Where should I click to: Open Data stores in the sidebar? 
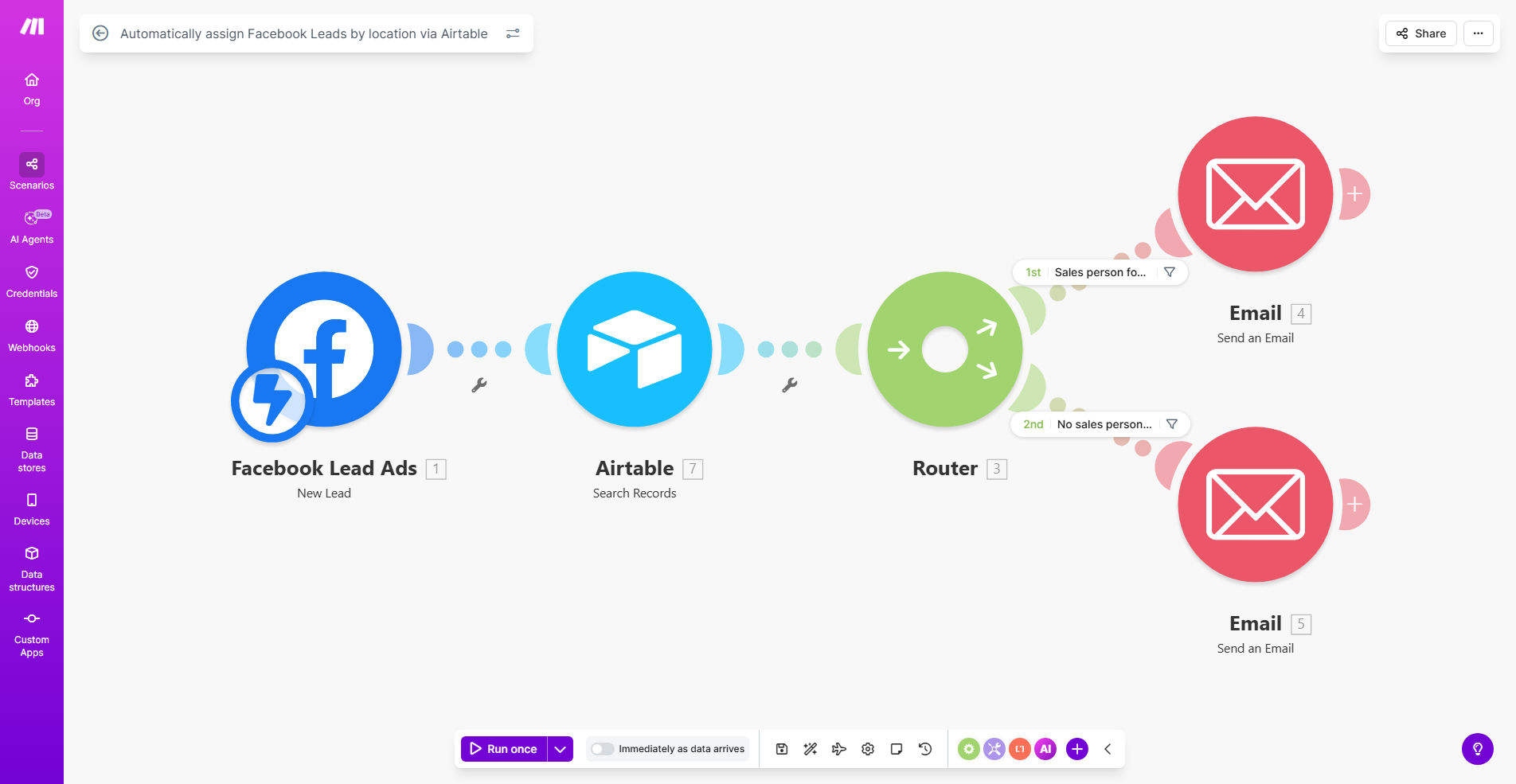pos(32,450)
